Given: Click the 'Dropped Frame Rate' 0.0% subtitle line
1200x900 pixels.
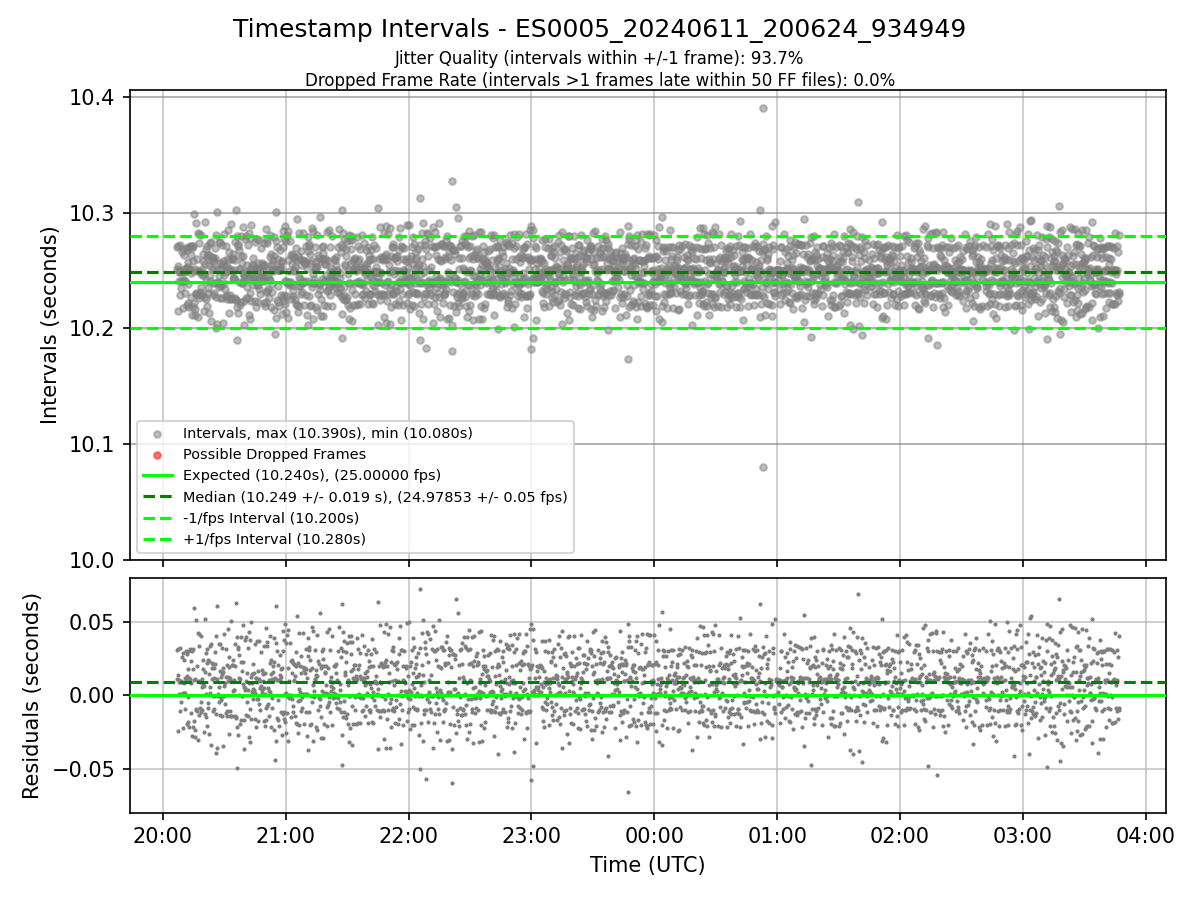Looking at the screenshot, I should click(599, 80).
